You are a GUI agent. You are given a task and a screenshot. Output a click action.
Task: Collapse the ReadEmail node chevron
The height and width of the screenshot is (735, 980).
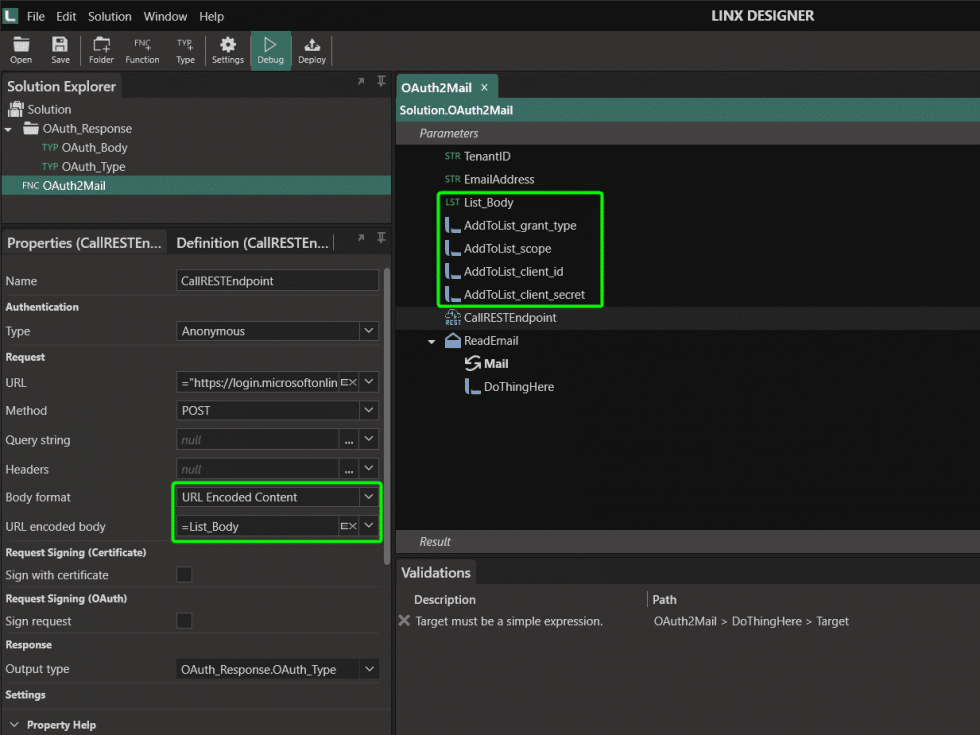432,339
